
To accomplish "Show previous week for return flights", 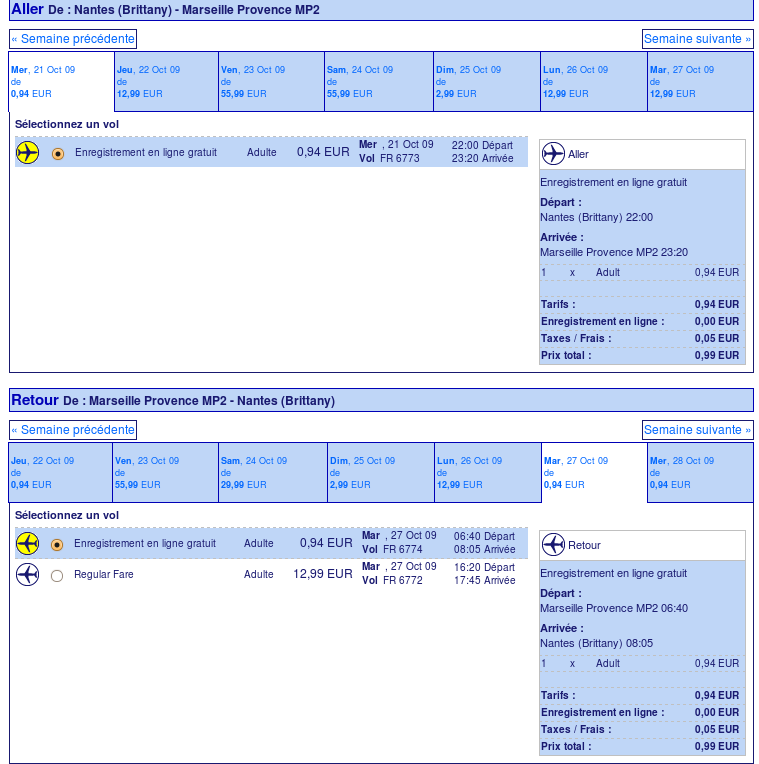I will (x=73, y=430).
